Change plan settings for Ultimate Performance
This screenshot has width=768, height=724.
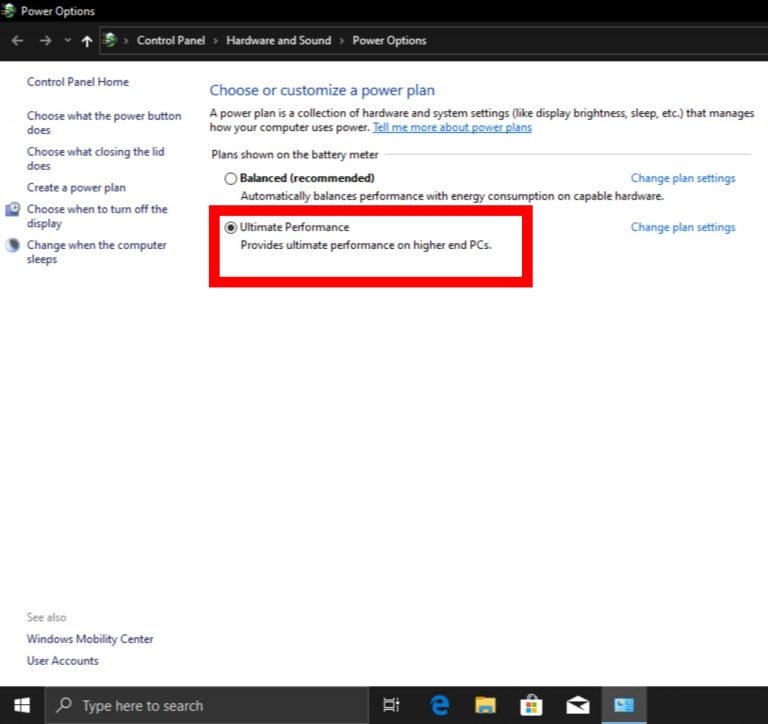683,227
